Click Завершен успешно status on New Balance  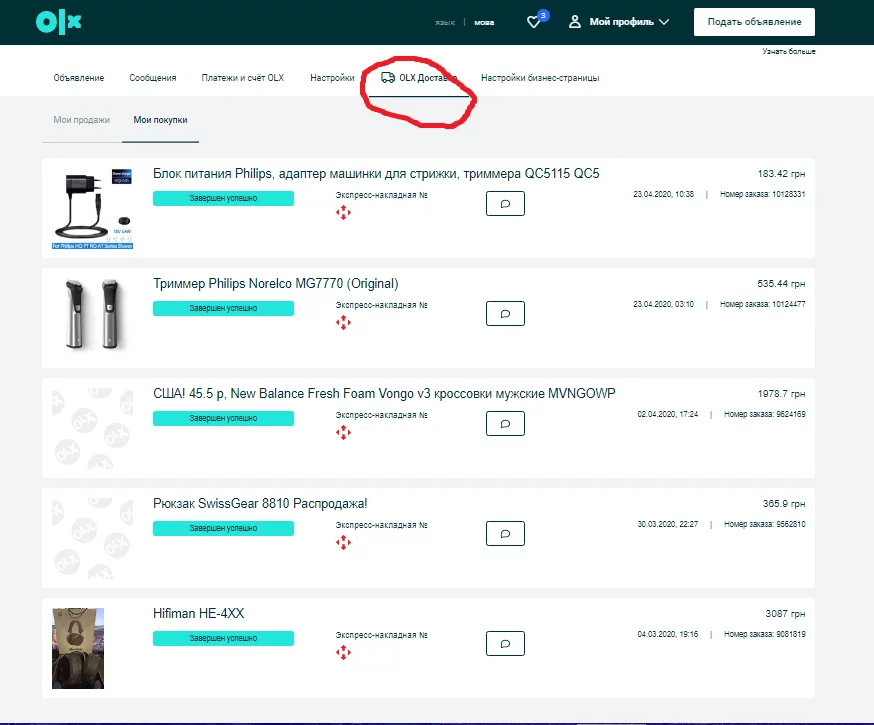223,419
